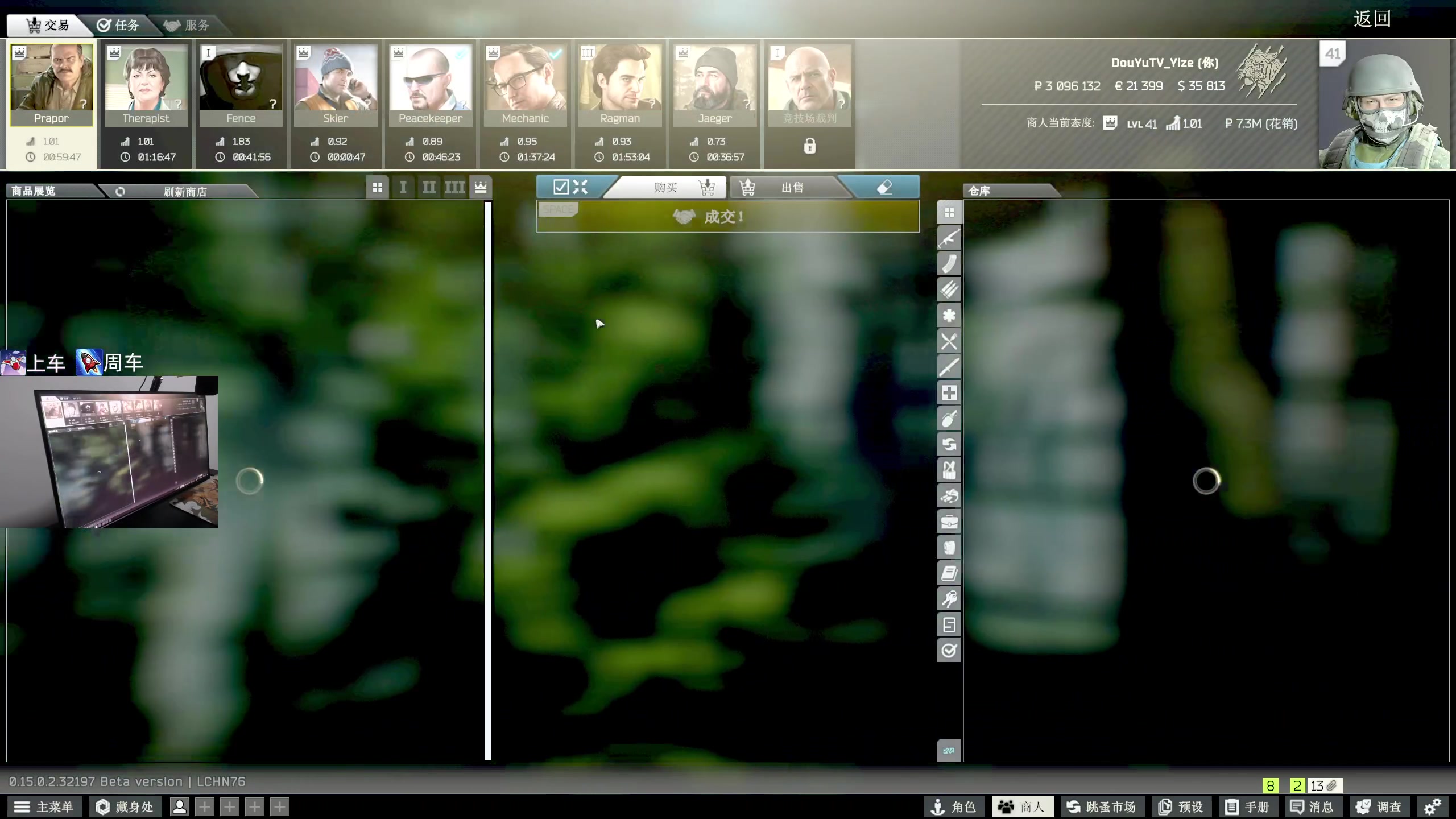
Task: Open 预设 presets screen
Action: [1182, 806]
